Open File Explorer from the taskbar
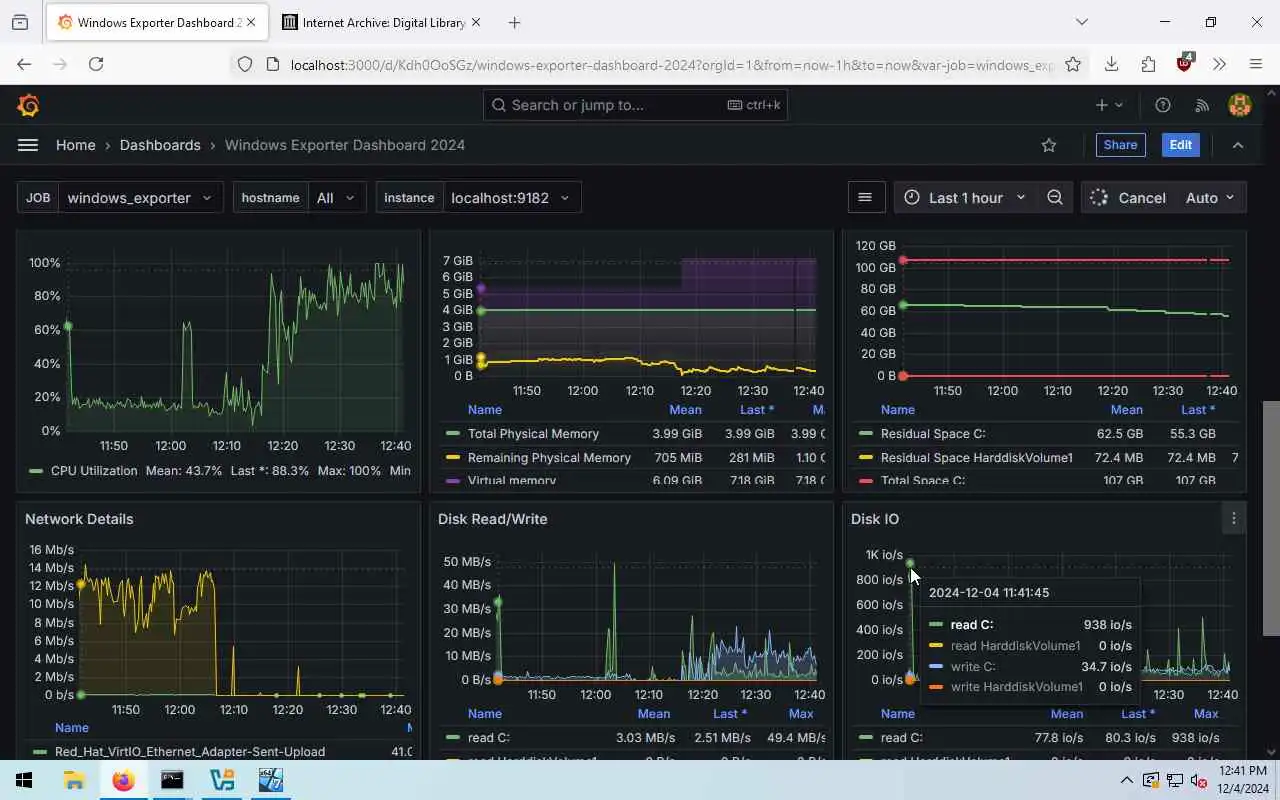Image resolution: width=1280 pixels, height=800 pixels. (x=74, y=780)
